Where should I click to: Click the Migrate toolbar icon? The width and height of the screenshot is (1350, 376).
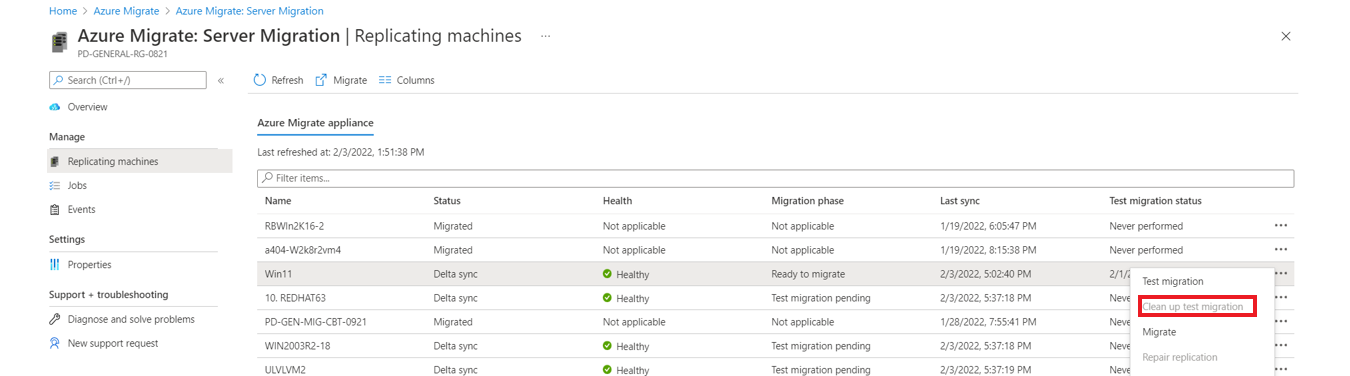(321, 80)
